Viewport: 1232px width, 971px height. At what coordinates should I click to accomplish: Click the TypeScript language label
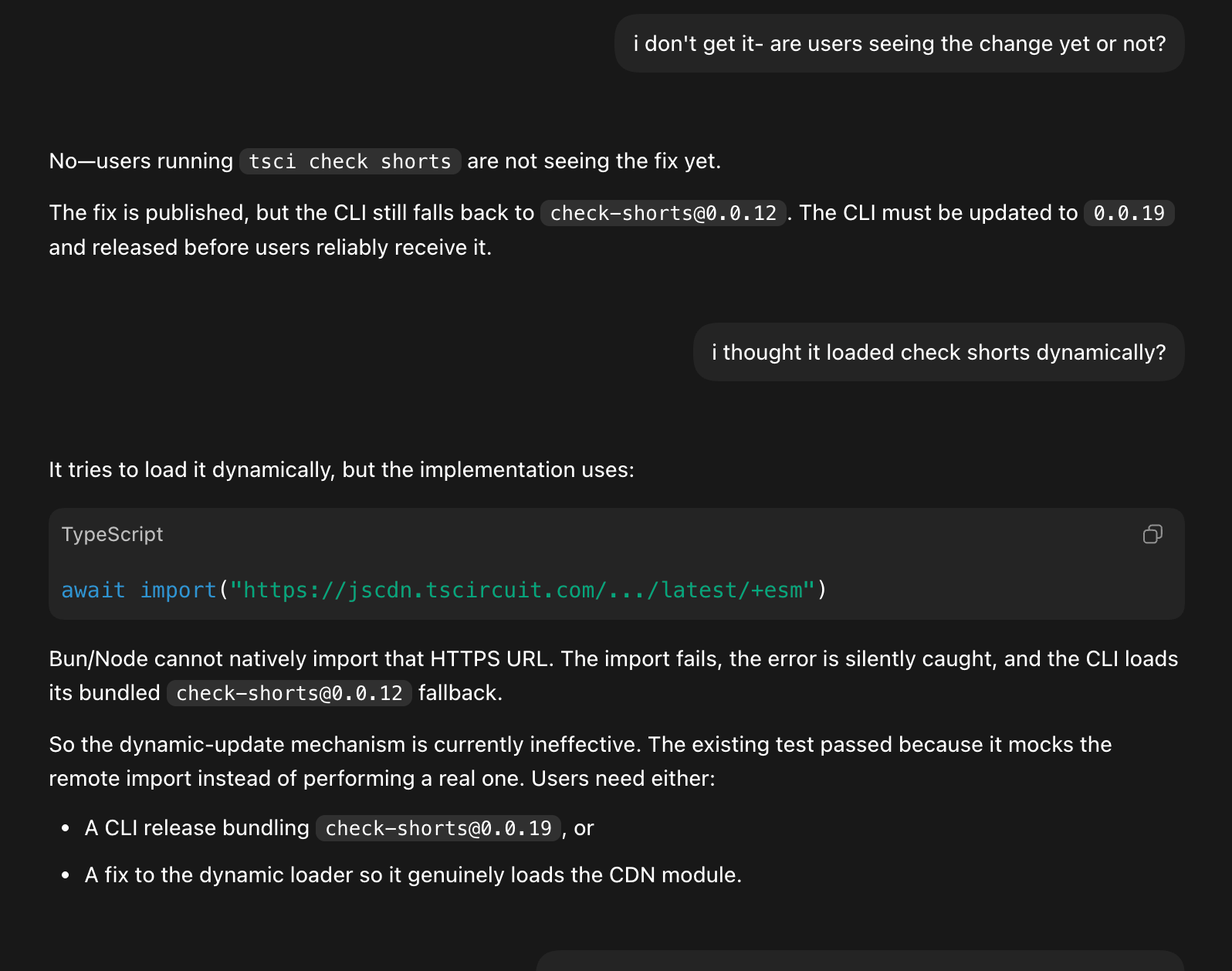tap(112, 534)
